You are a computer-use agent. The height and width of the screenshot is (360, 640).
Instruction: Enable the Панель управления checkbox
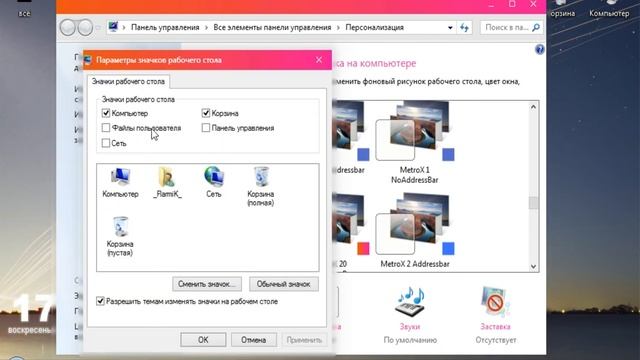click(x=206, y=128)
